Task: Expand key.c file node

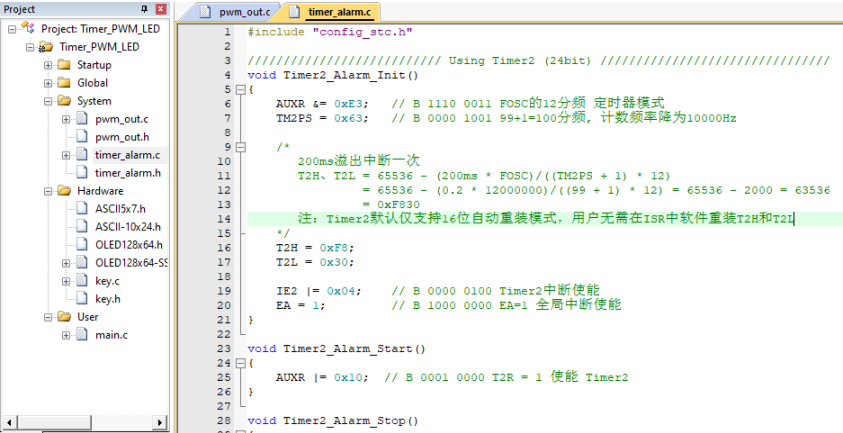Action: tap(66, 281)
